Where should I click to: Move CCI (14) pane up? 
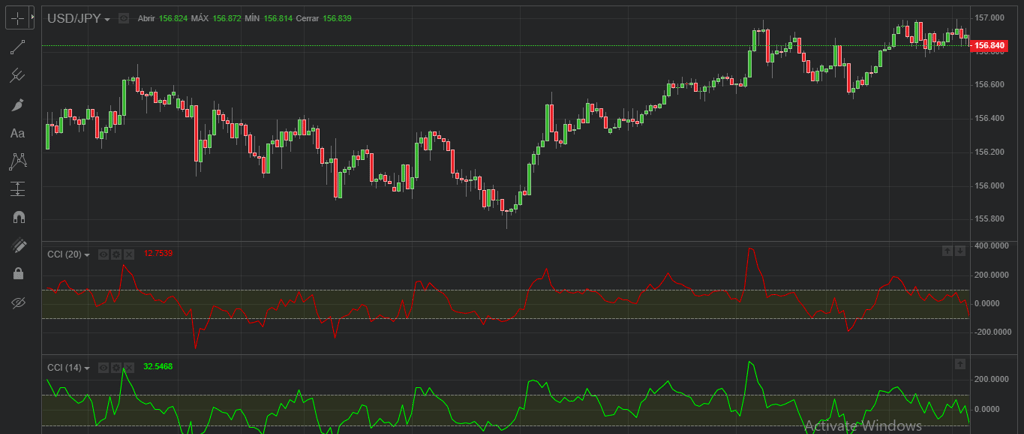click(960, 364)
